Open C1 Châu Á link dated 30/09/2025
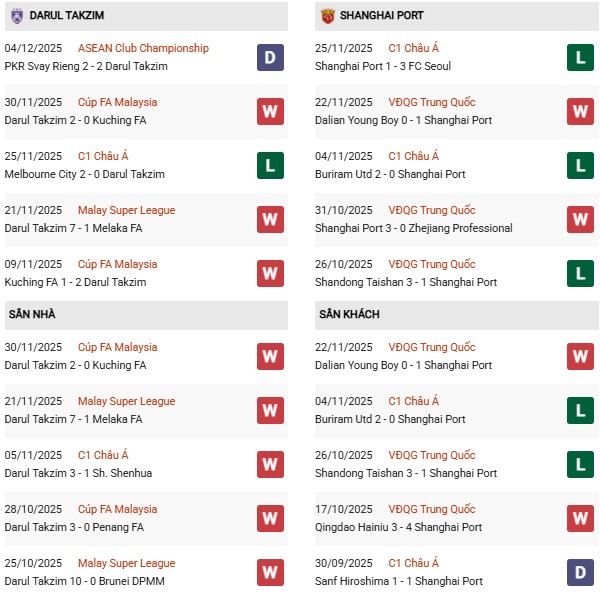The width and height of the screenshot is (600, 594). click(413, 563)
